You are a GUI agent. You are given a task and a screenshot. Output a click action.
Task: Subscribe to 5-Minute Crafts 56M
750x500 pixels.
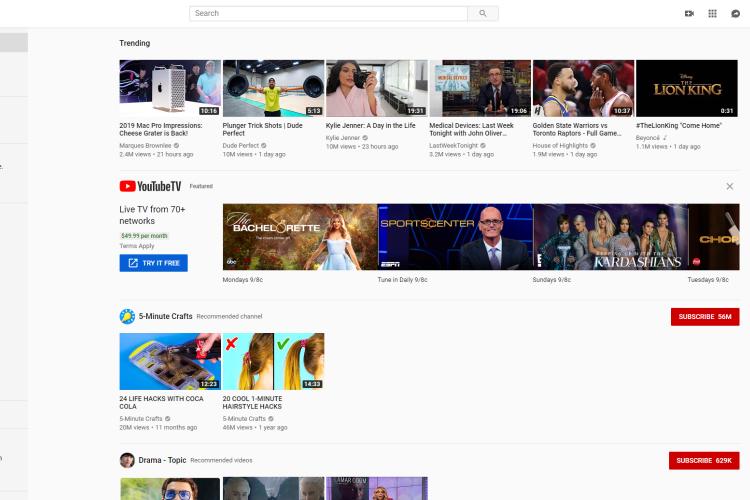click(705, 317)
